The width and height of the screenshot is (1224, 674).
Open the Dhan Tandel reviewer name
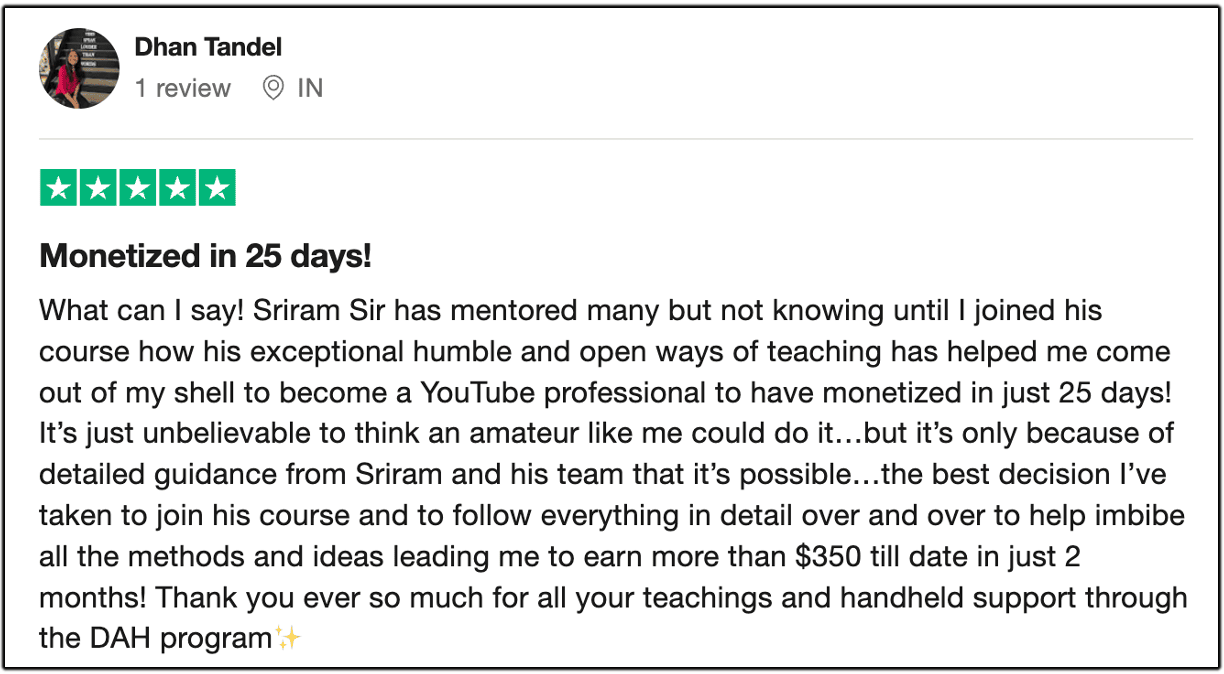point(208,46)
